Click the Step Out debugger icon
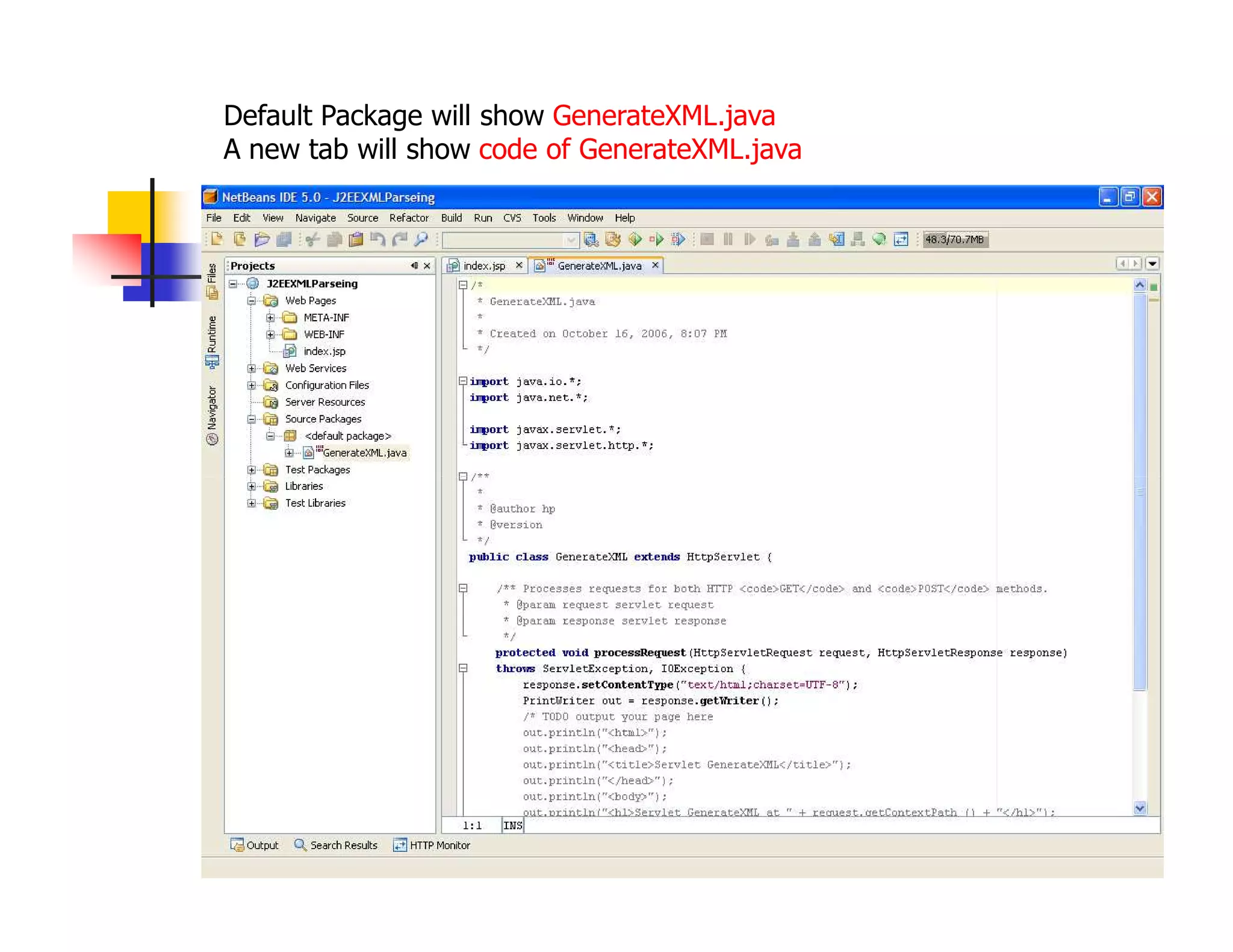The height and width of the screenshot is (952, 1233). 815,240
